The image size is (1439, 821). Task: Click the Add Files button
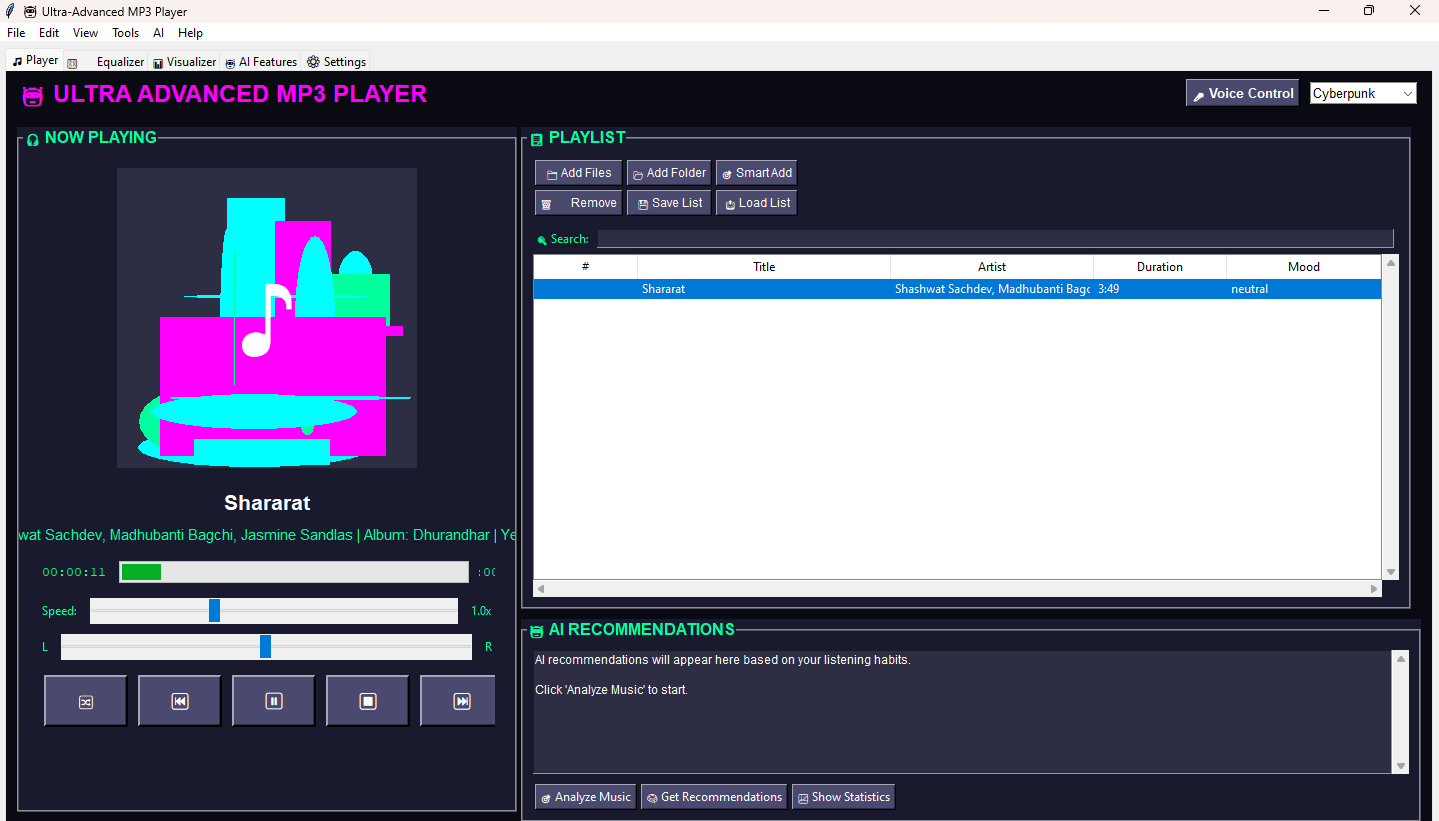(x=578, y=173)
